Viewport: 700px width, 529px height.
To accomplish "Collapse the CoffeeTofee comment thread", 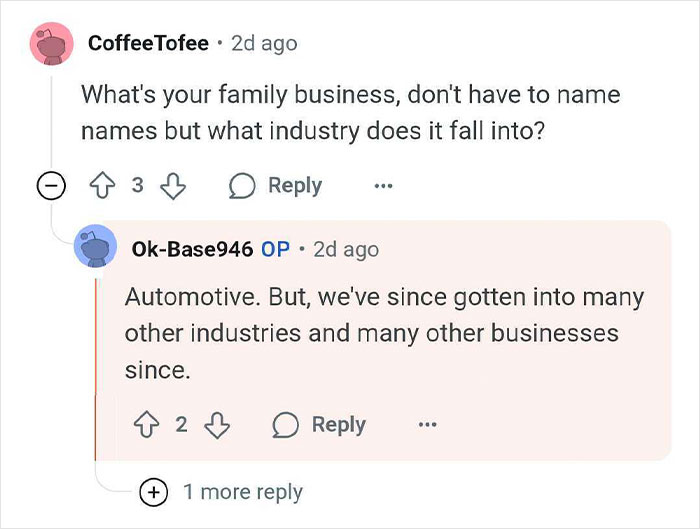I will coord(51,185).
